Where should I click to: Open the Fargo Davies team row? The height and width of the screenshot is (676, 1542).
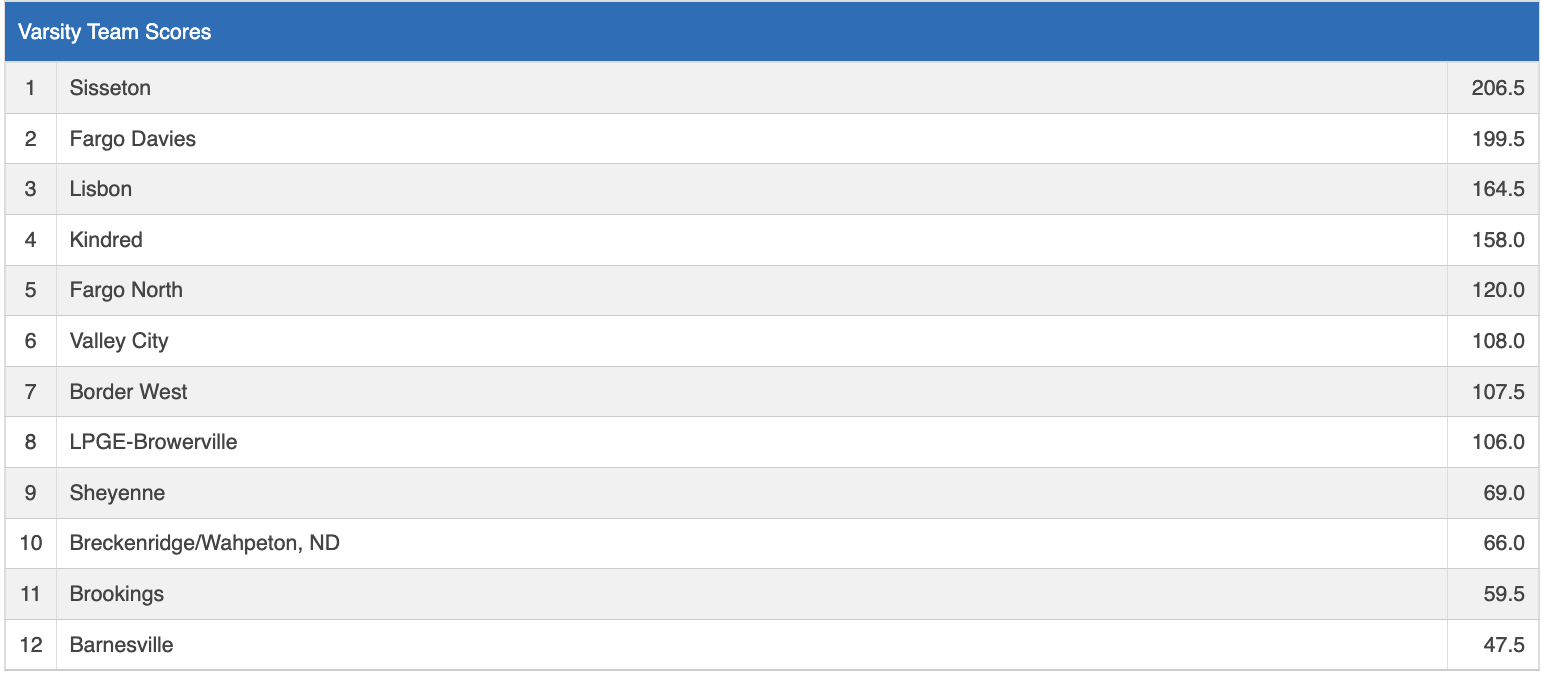click(x=133, y=139)
